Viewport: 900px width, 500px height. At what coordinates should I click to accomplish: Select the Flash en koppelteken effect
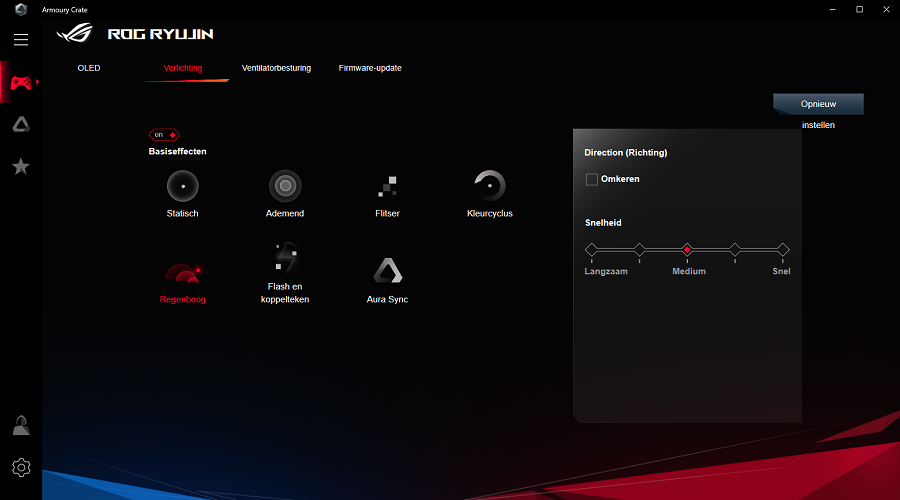click(285, 273)
